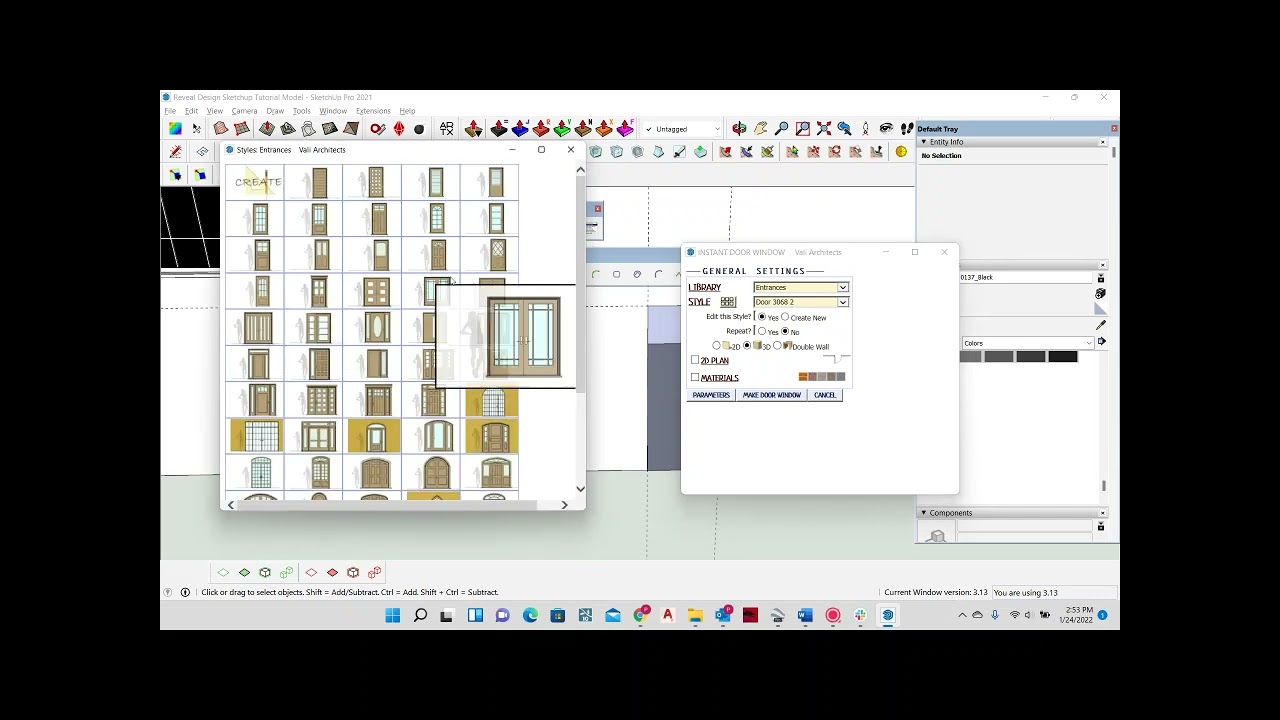Open the LIBRARY Entrances dropdown
Viewport: 1280px width, 720px height.
pyautogui.click(x=801, y=287)
